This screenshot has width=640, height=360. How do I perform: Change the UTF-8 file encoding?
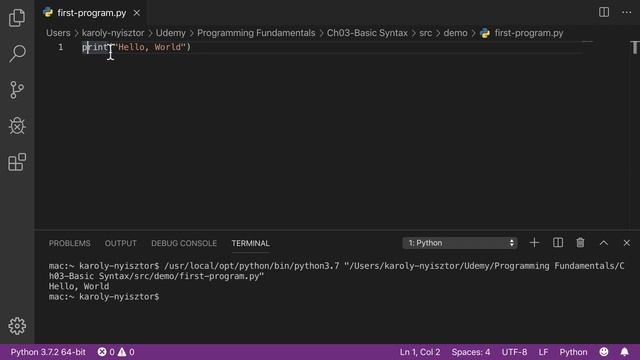coord(514,352)
